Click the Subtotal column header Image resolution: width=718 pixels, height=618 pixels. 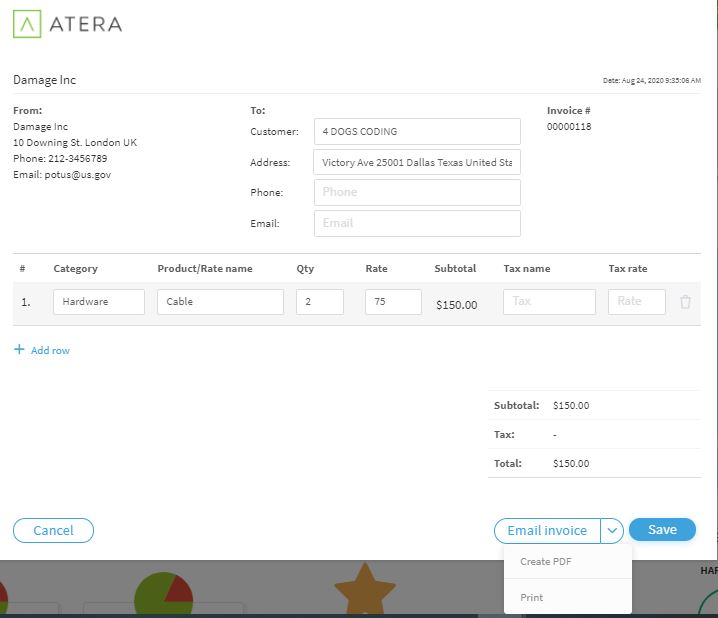[x=455, y=268]
